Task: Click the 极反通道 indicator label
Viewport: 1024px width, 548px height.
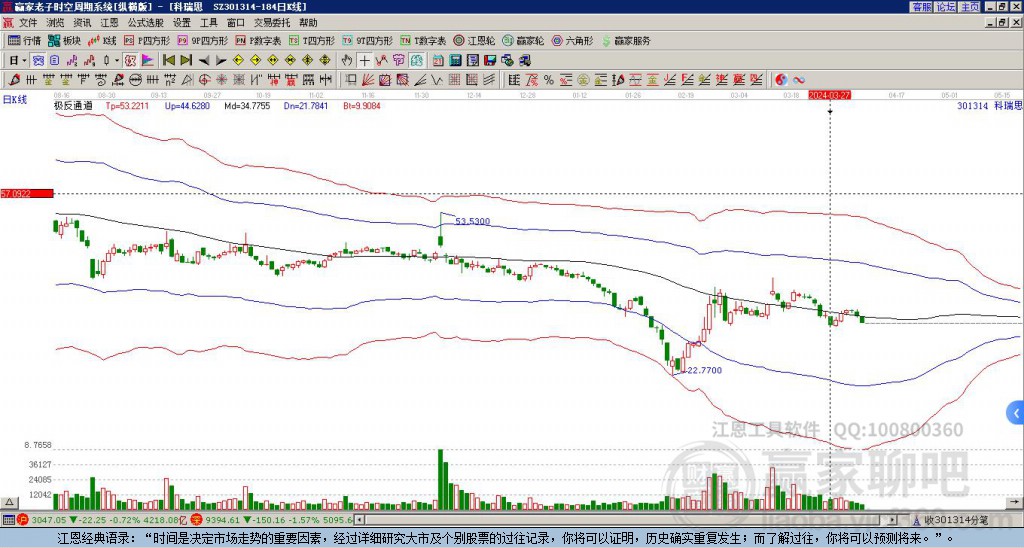Action: point(73,105)
